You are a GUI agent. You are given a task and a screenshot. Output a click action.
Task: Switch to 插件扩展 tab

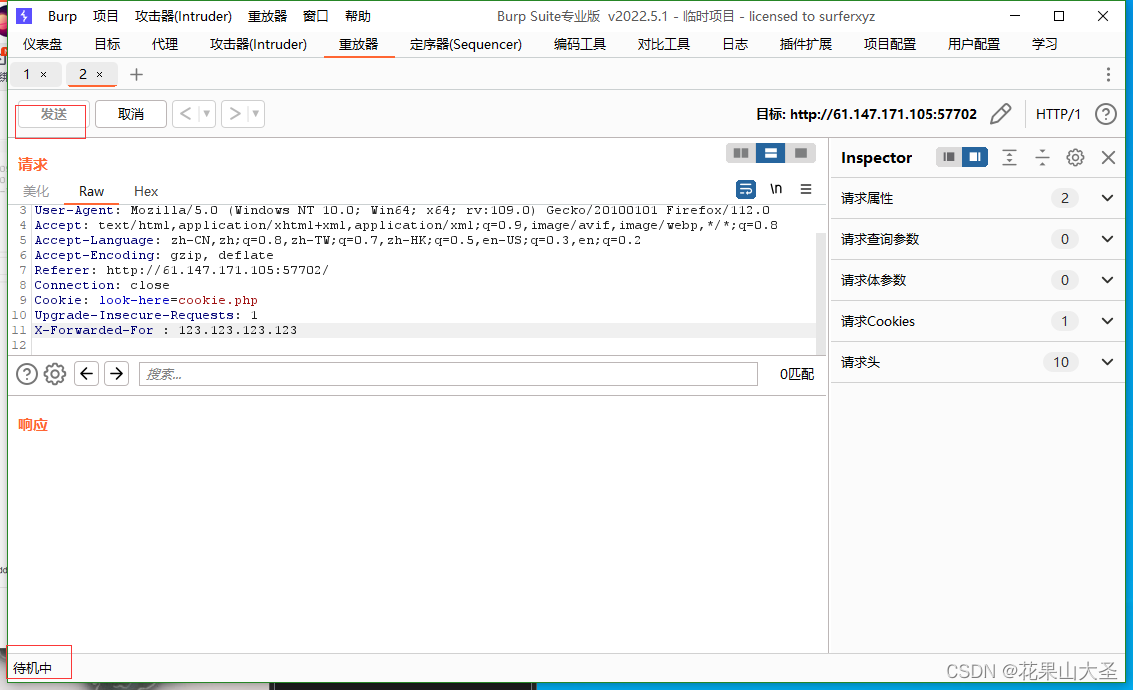(x=806, y=44)
